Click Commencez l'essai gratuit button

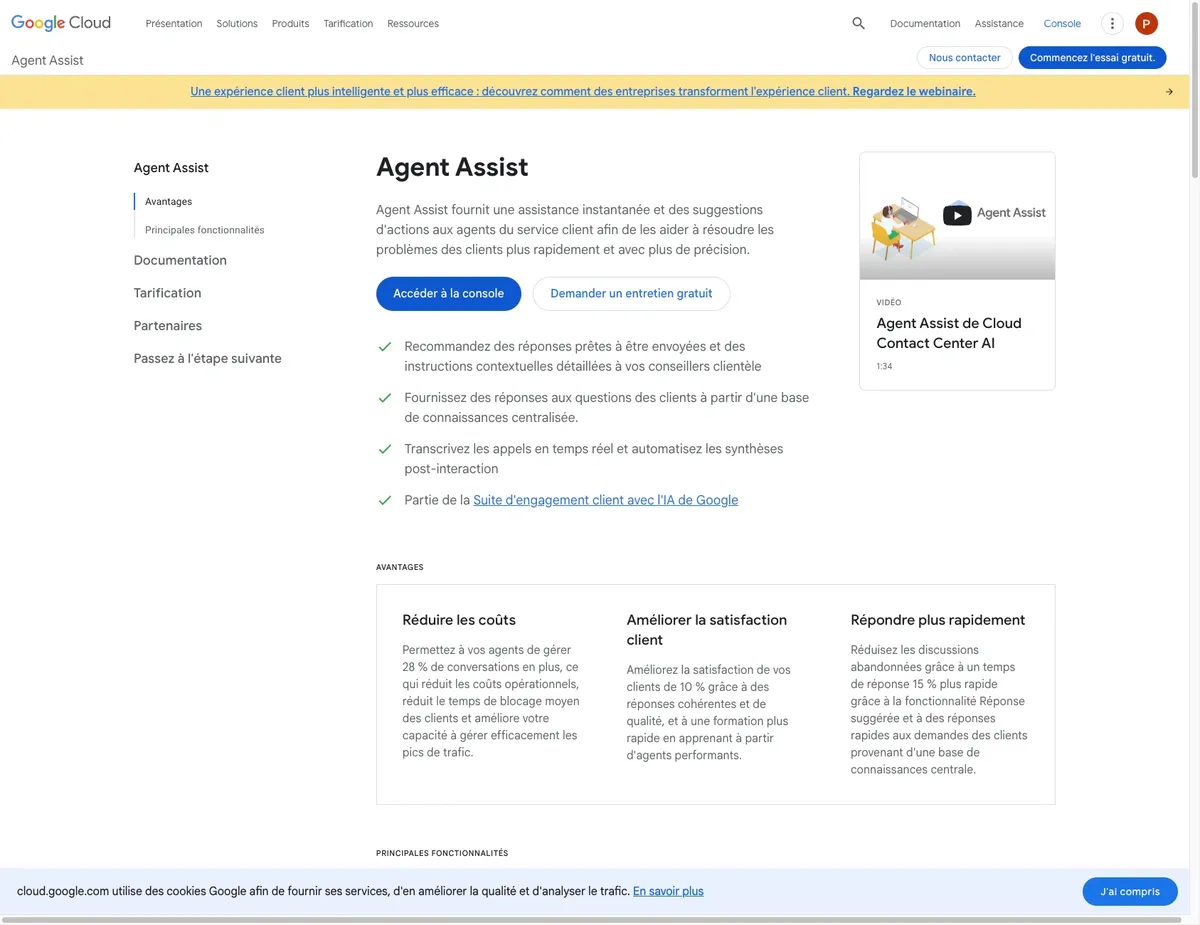coord(1092,58)
